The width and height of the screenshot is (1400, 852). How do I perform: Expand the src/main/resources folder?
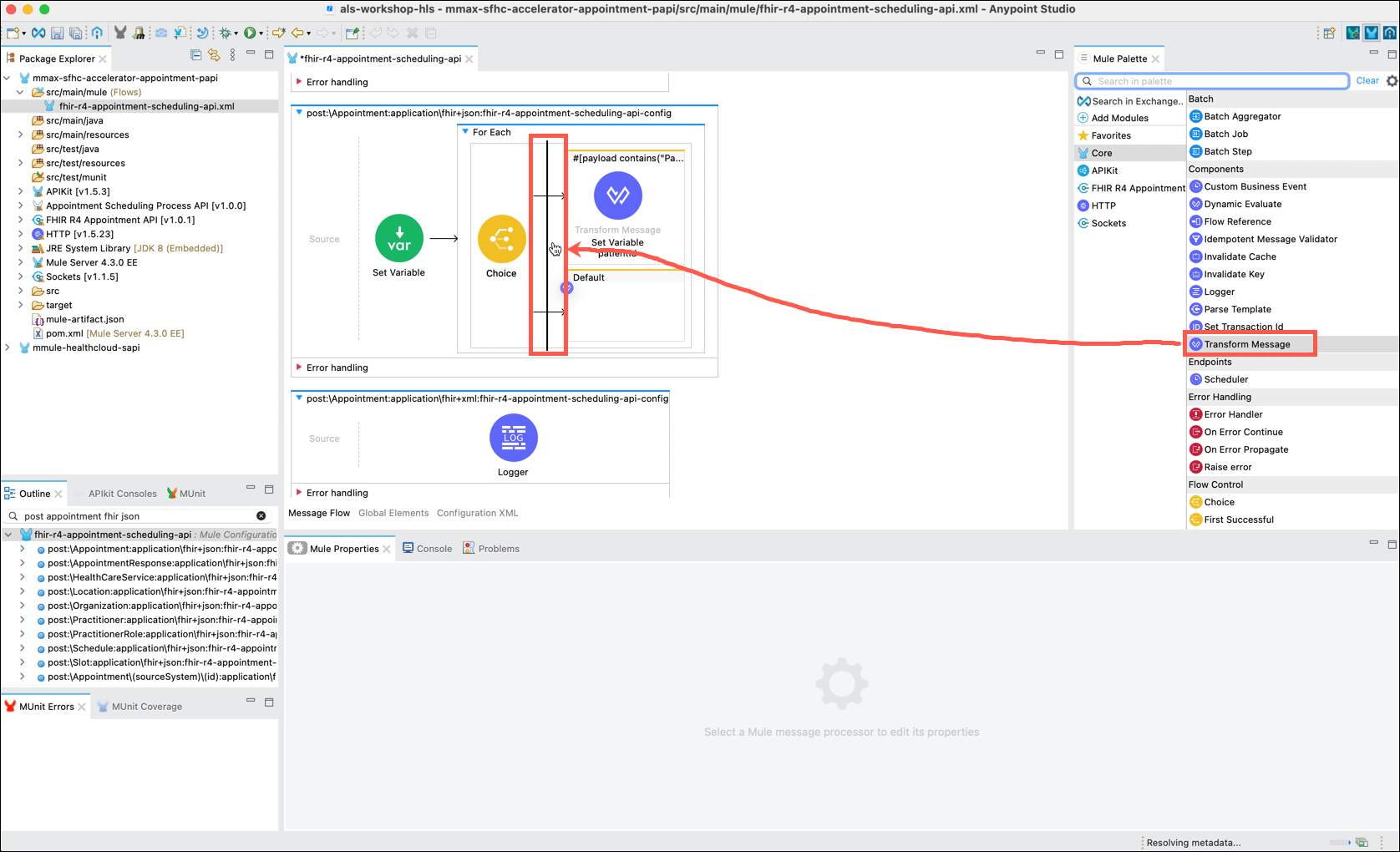tap(21, 134)
